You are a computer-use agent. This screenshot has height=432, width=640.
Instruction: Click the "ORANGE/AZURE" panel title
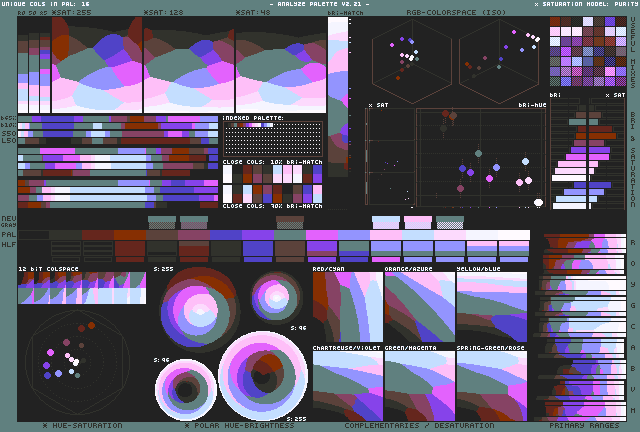click(x=409, y=269)
